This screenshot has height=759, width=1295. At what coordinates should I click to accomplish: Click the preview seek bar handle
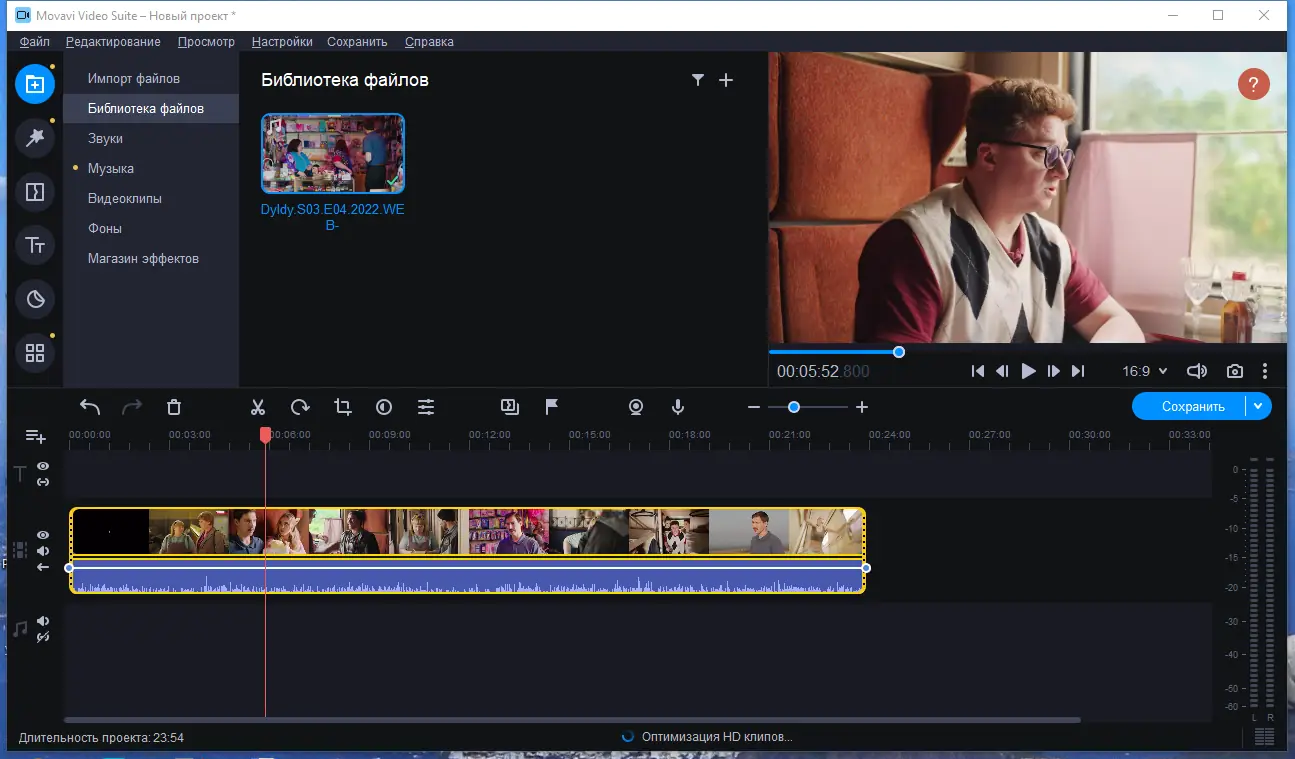[899, 352]
